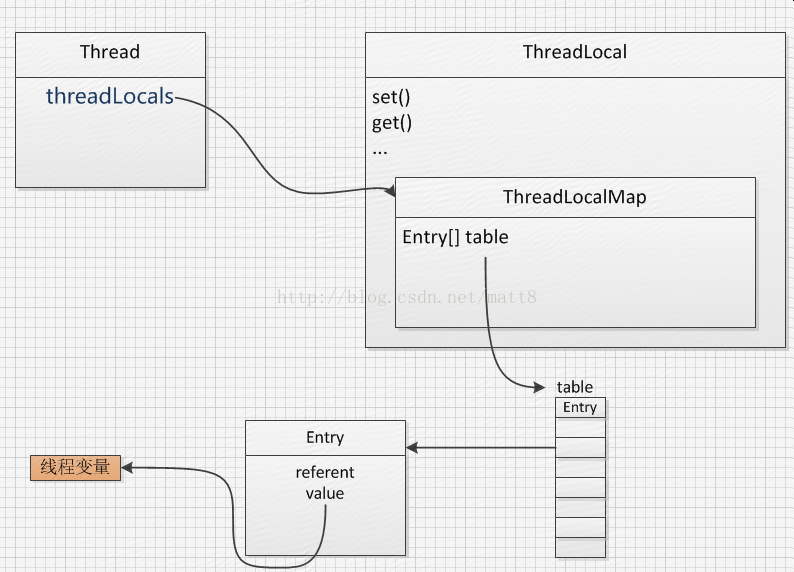
Task: Select the Thread class title
Action: pyautogui.click(x=110, y=52)
